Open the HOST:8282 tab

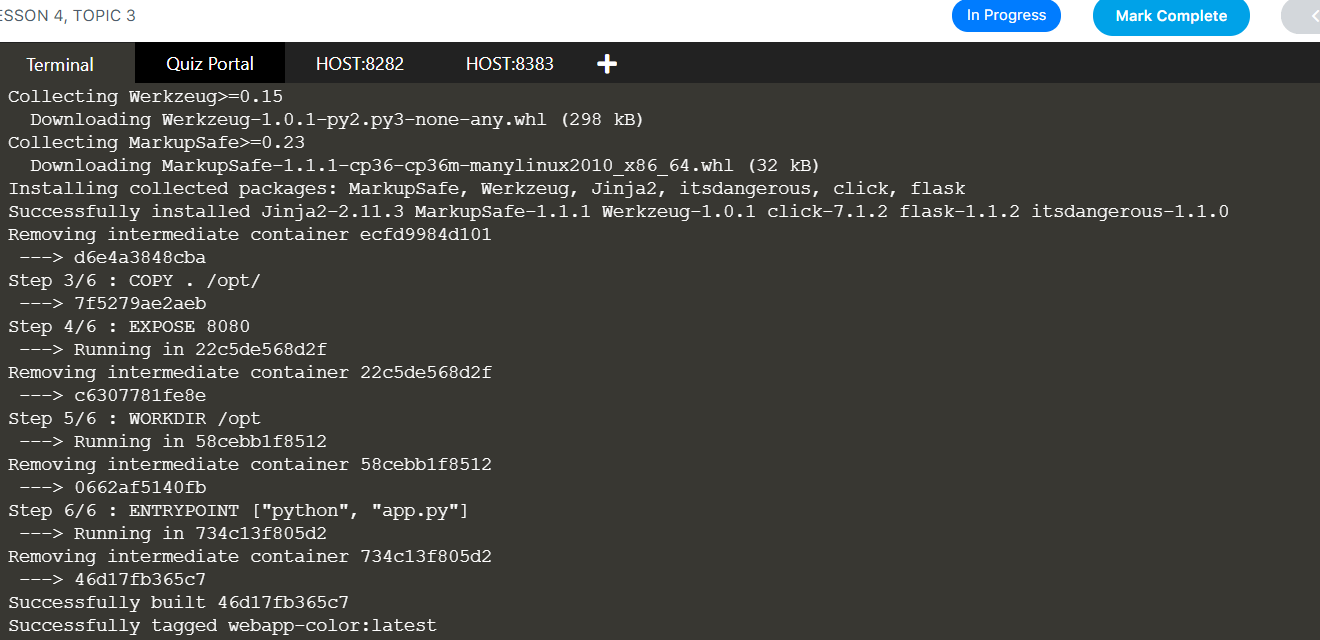pos(360,64)
